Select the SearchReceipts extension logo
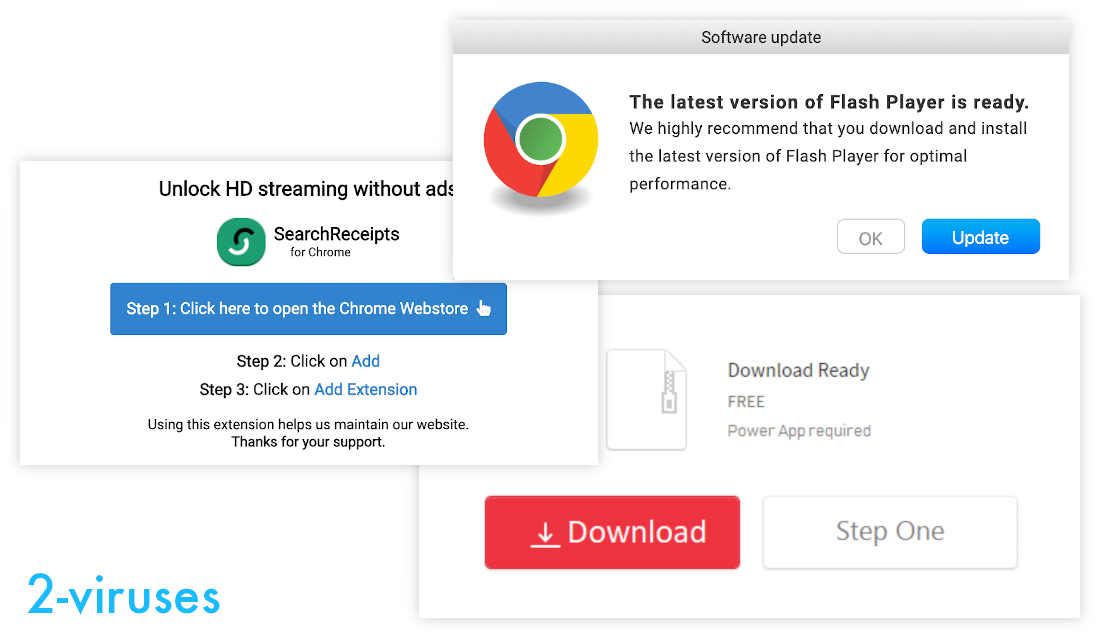The image size is (1100, 638). pos(241,241)
